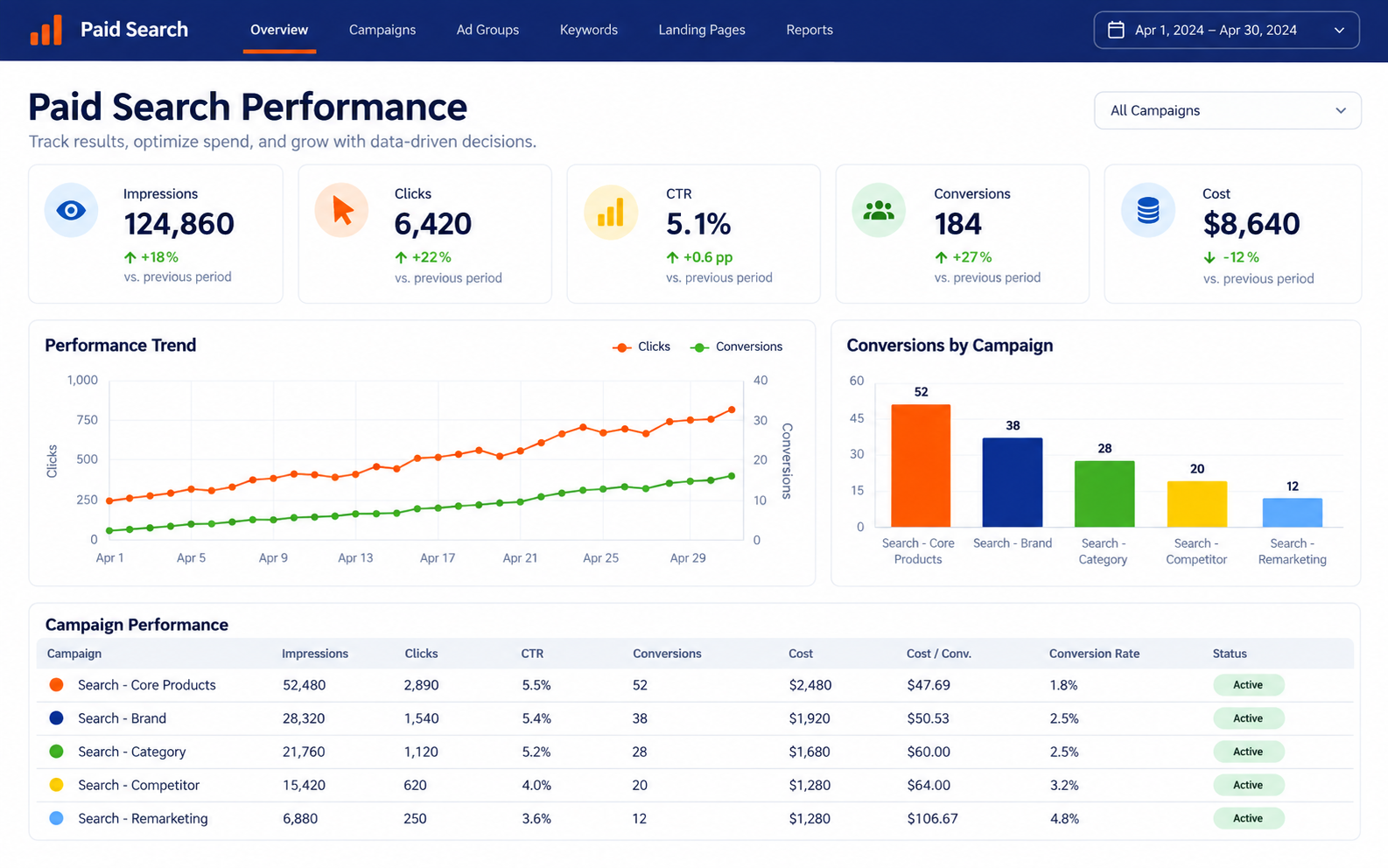
Task: Click the green up arrow beside +18%
Action: pos(130,257)
